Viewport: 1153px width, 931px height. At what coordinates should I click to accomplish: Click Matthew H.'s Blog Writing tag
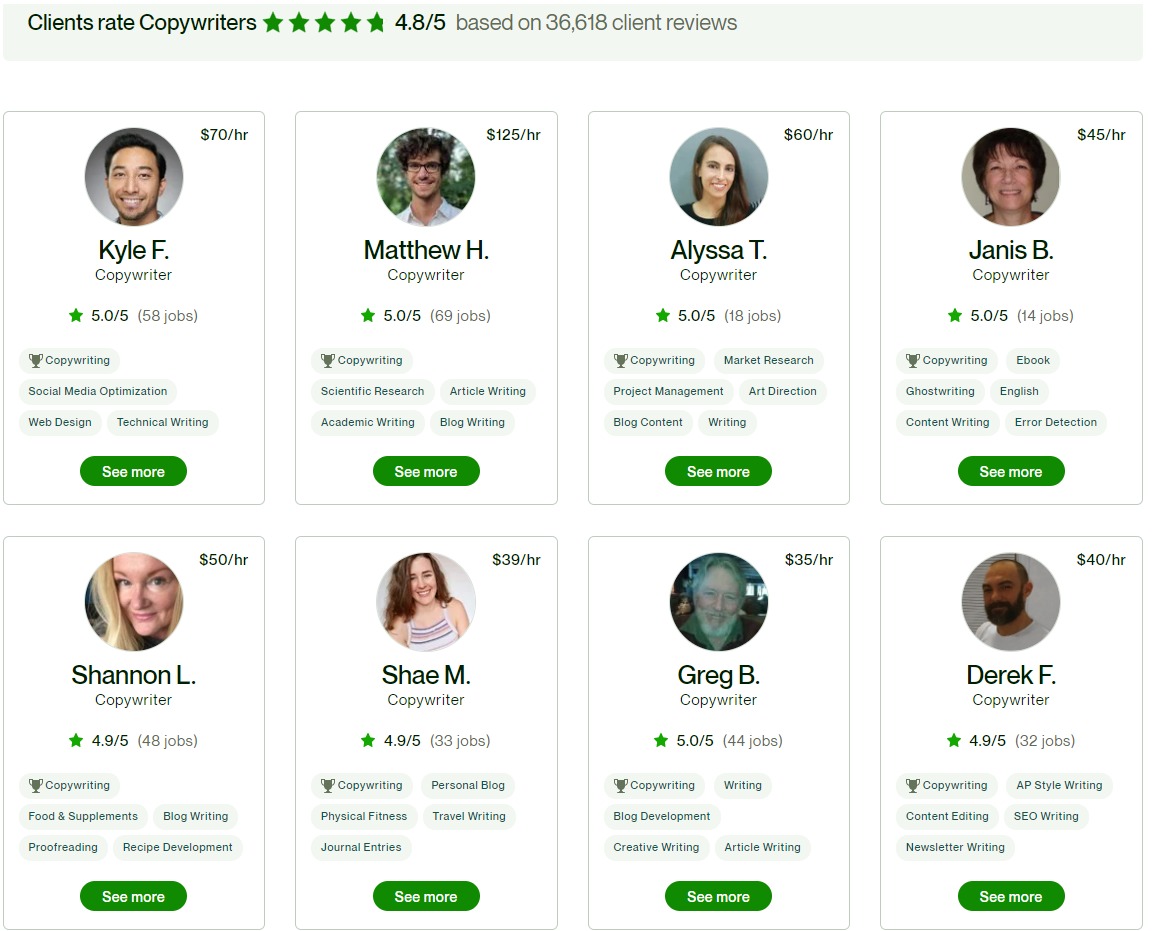(x=472, y=422)
